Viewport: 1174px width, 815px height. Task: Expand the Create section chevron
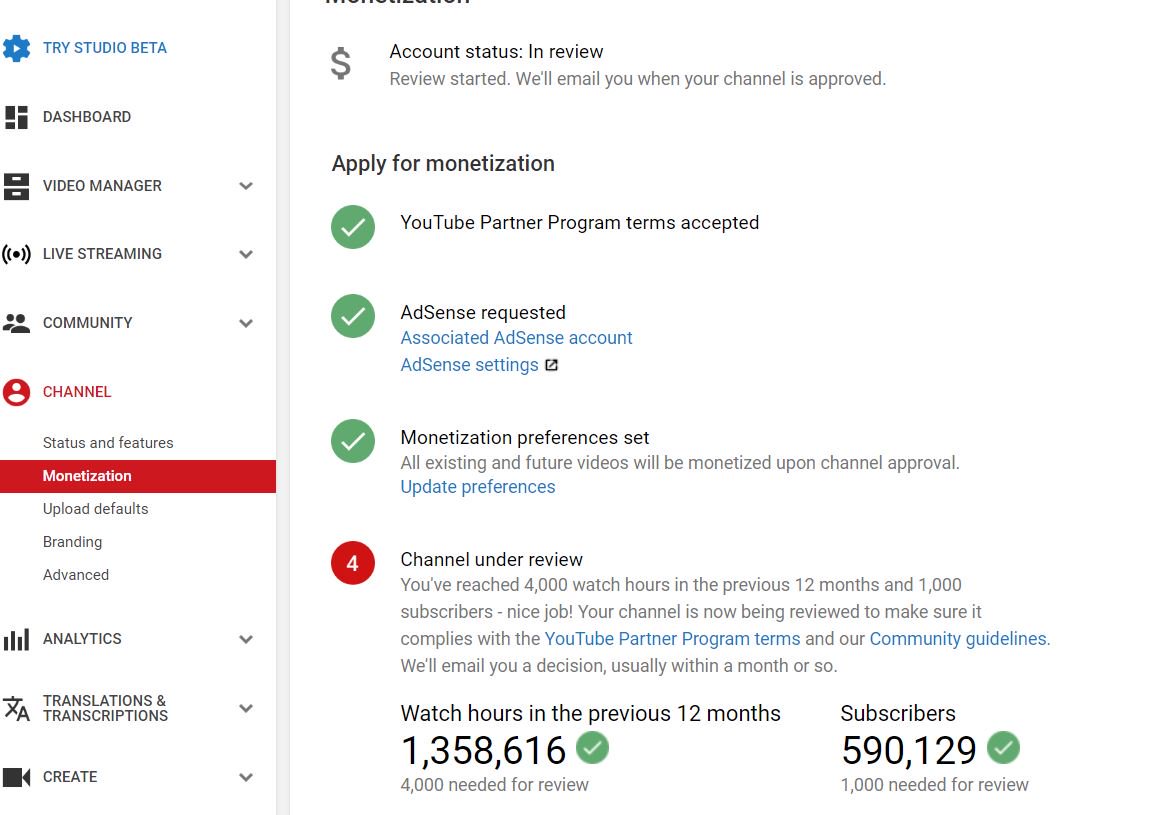click(x=246, y=777)
